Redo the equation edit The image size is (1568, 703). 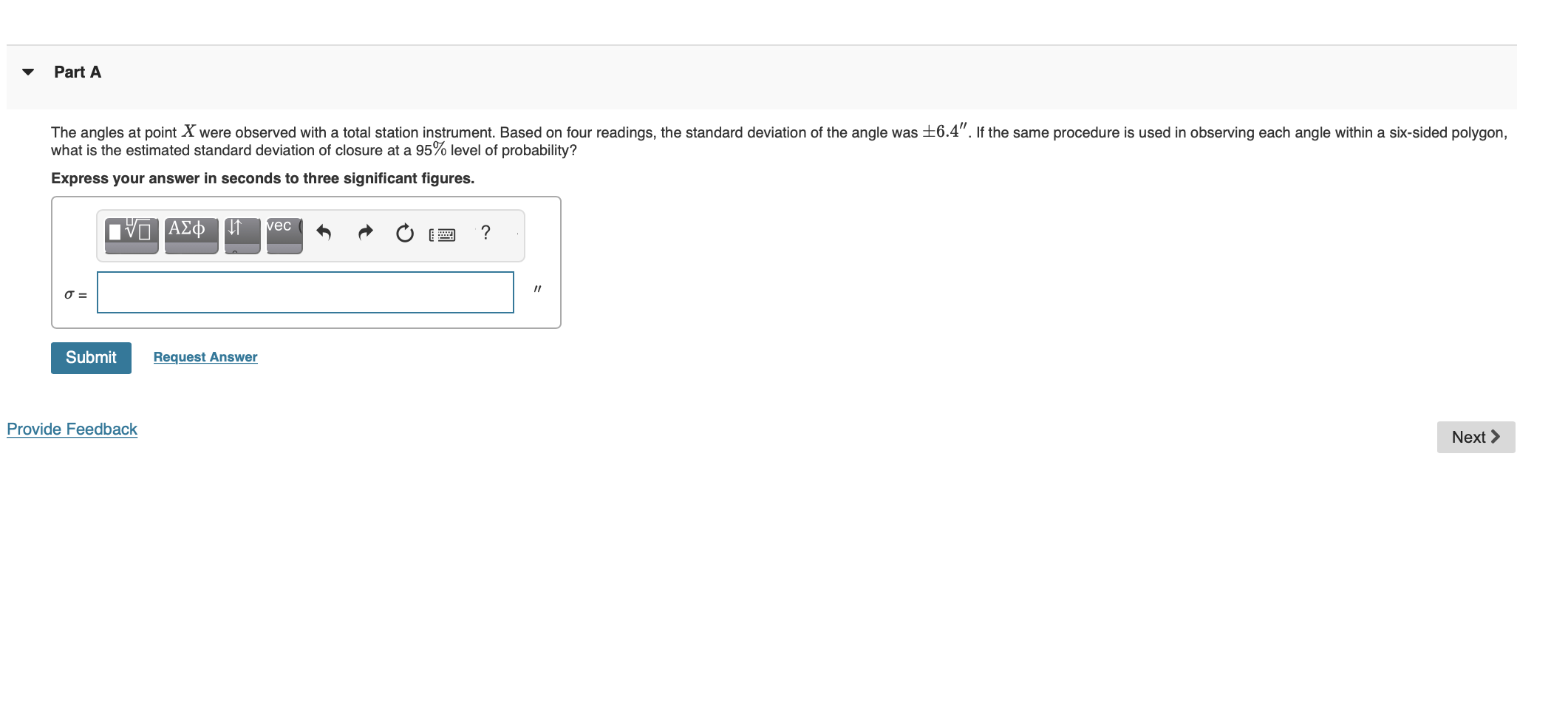coord(365,233)
